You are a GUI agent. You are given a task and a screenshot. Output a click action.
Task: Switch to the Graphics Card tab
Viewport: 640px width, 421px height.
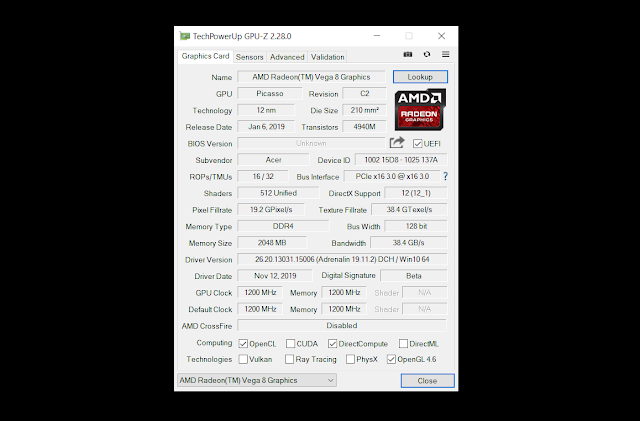point(205,56)
